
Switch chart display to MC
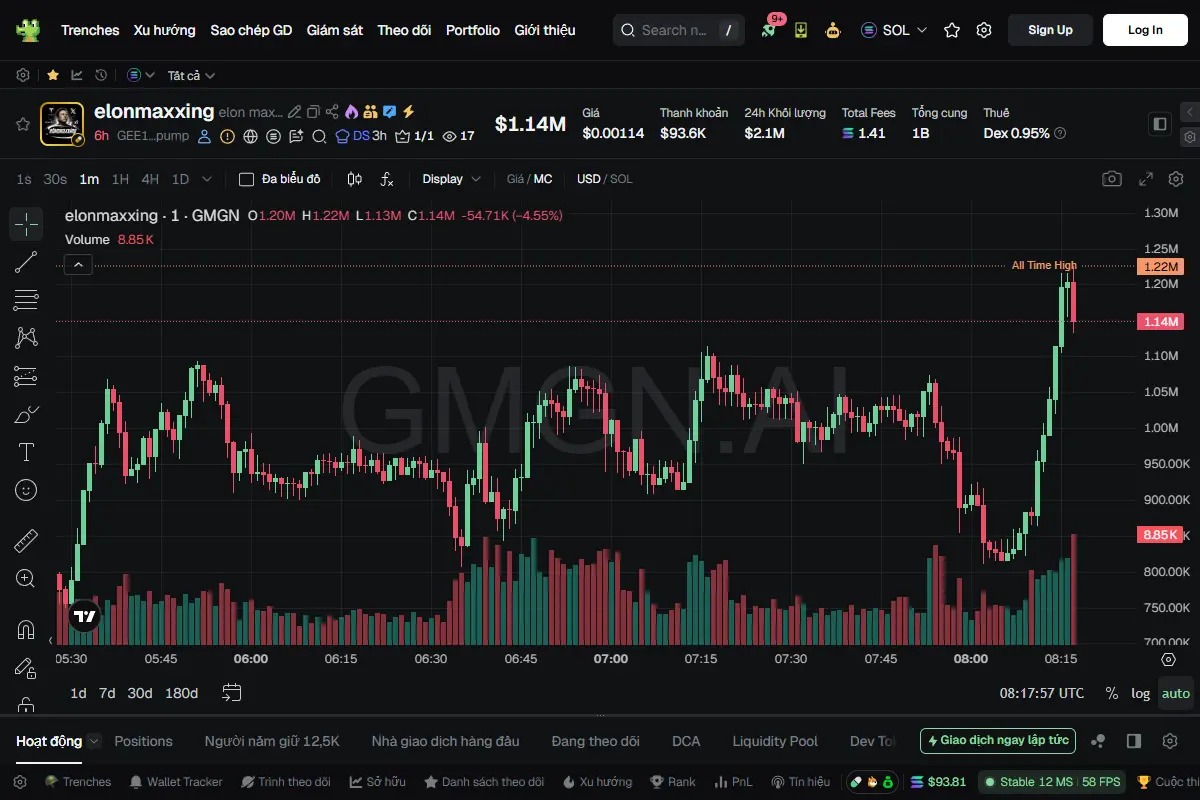543,179
